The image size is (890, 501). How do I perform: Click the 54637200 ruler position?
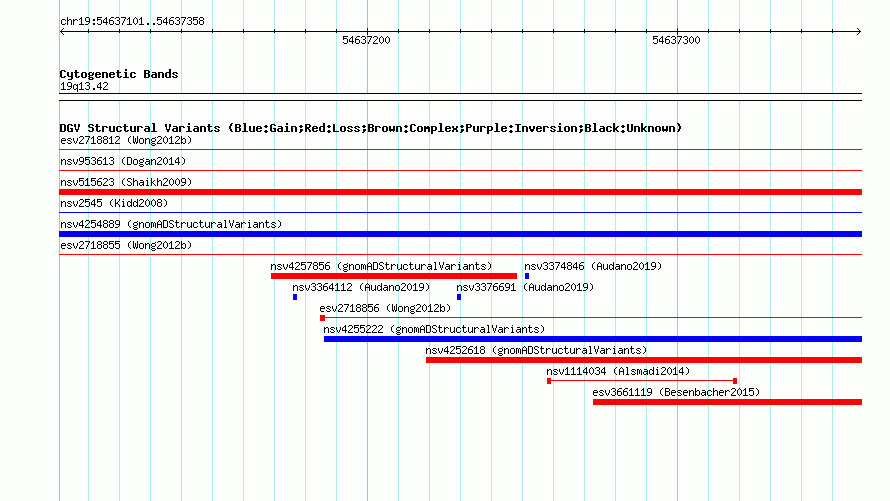click(x=366, y=40)
